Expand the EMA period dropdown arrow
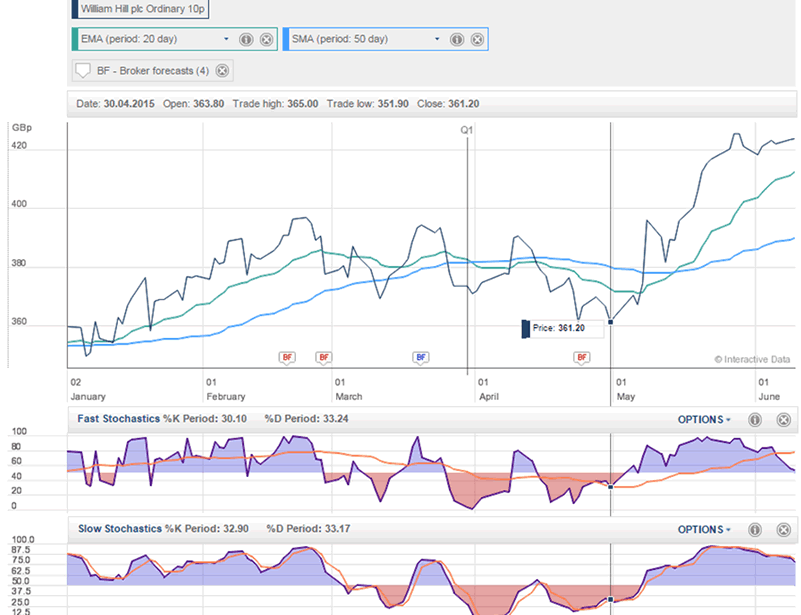This screenshot has height=615, width=801. point(227,40)
